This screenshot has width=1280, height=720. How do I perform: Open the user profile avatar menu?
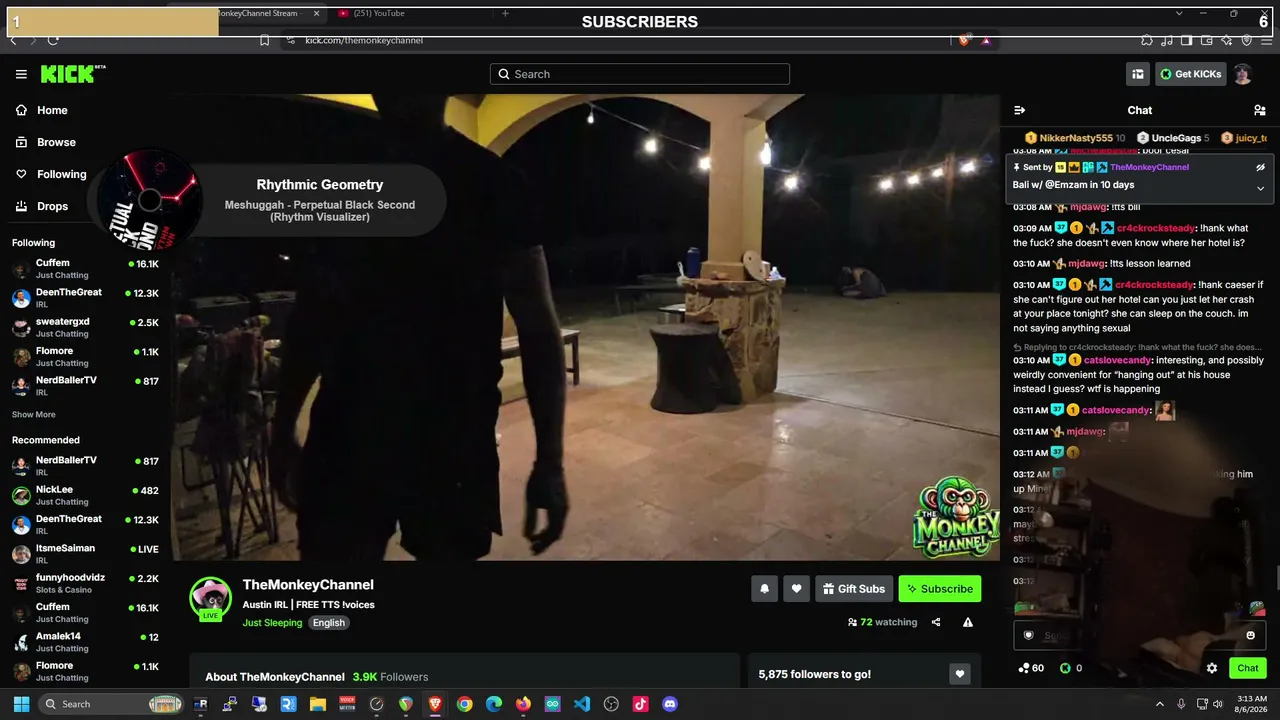click(1243, 74)
